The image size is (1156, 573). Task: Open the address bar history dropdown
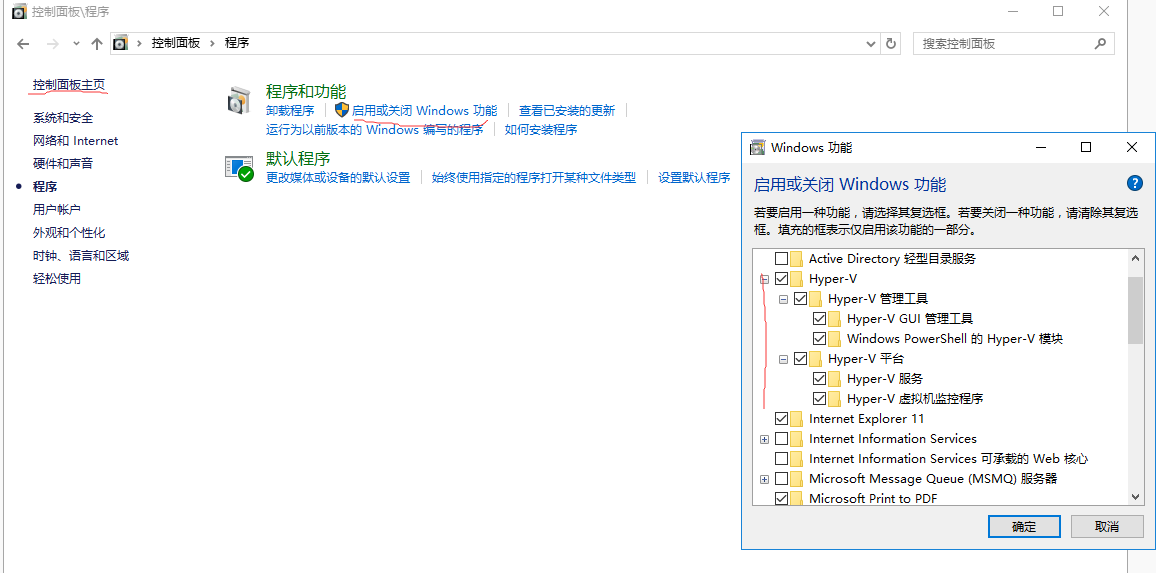871,44
